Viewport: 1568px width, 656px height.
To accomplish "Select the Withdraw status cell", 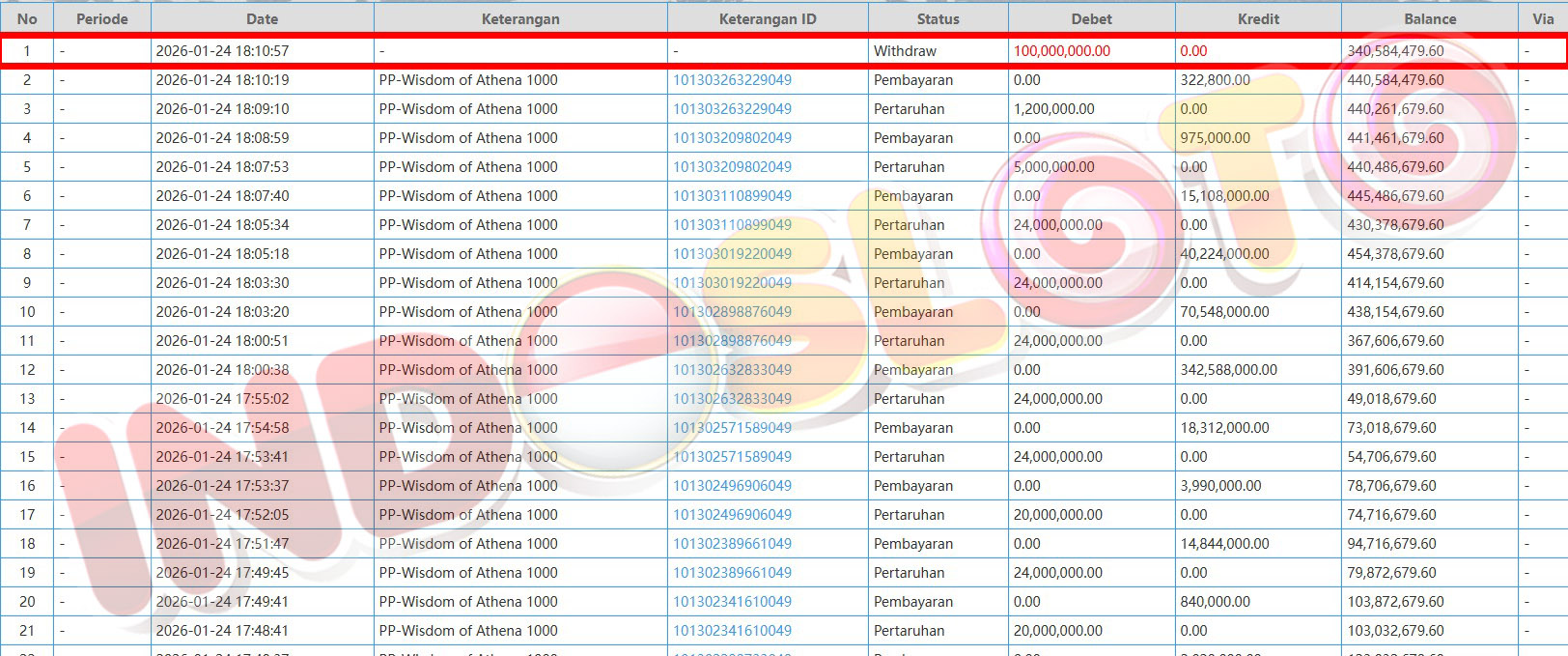I will 905,51.
